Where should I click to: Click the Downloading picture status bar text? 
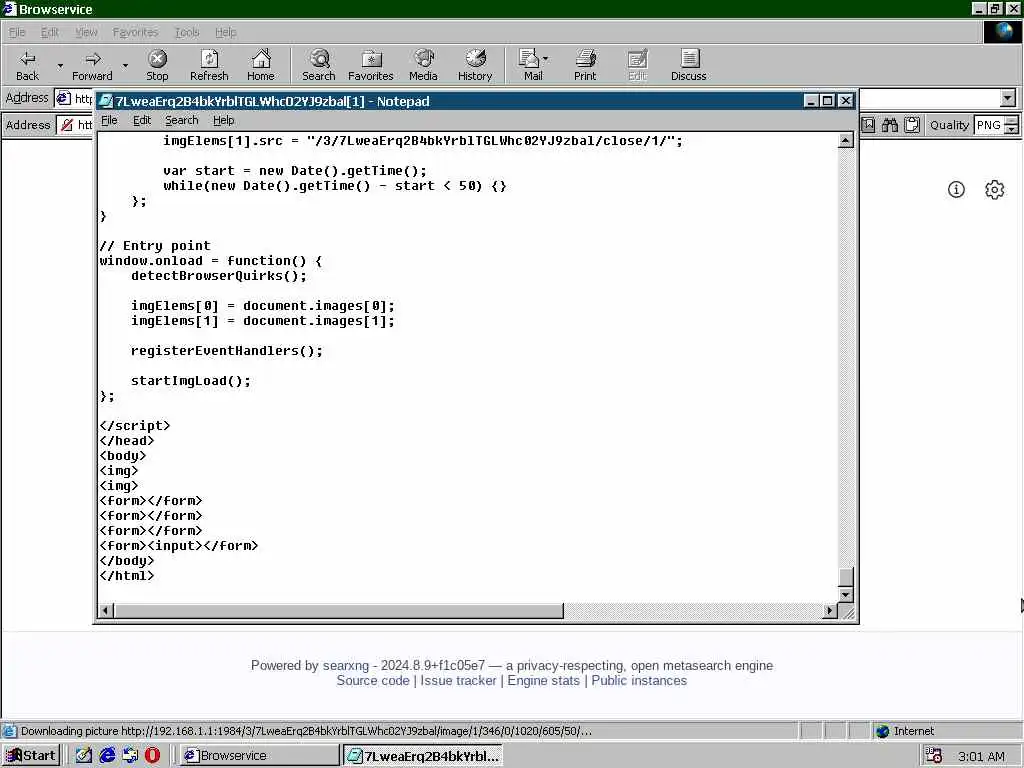click(x=306, y=731)
